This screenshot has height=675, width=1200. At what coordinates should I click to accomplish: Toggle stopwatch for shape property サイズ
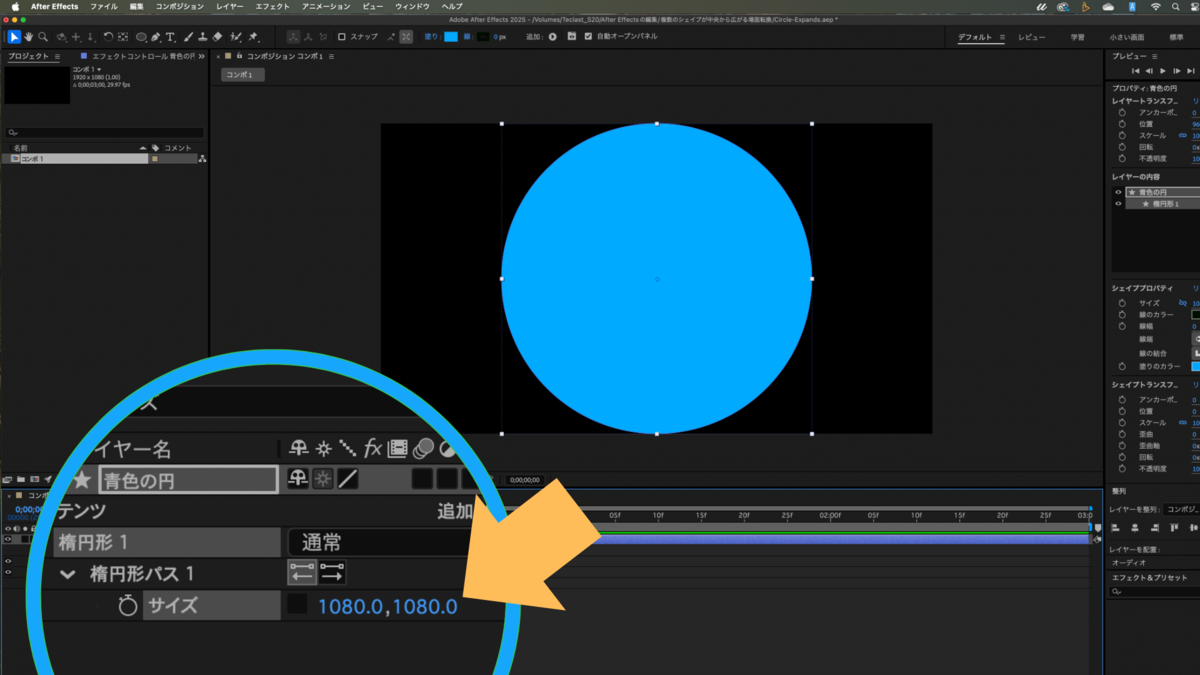[1122, 303]
